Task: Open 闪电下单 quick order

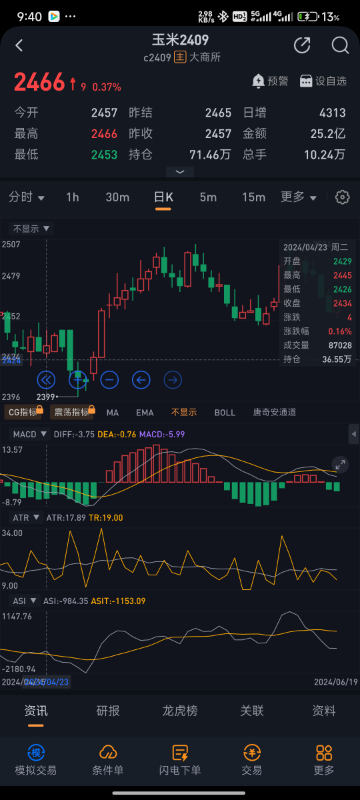Action: coord(180,760)
